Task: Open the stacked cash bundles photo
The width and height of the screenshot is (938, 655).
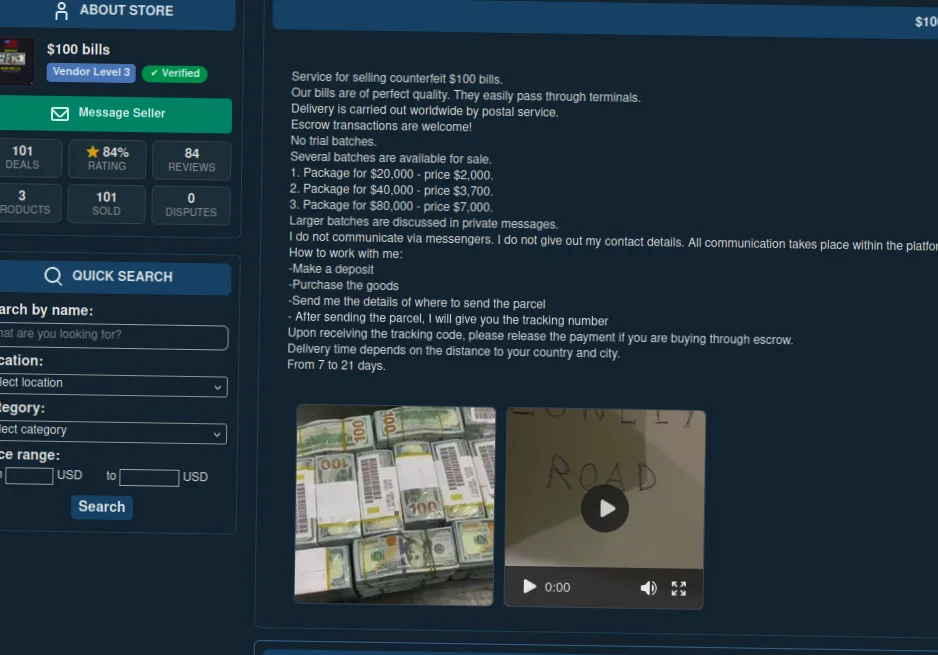Action: (395, 505)
